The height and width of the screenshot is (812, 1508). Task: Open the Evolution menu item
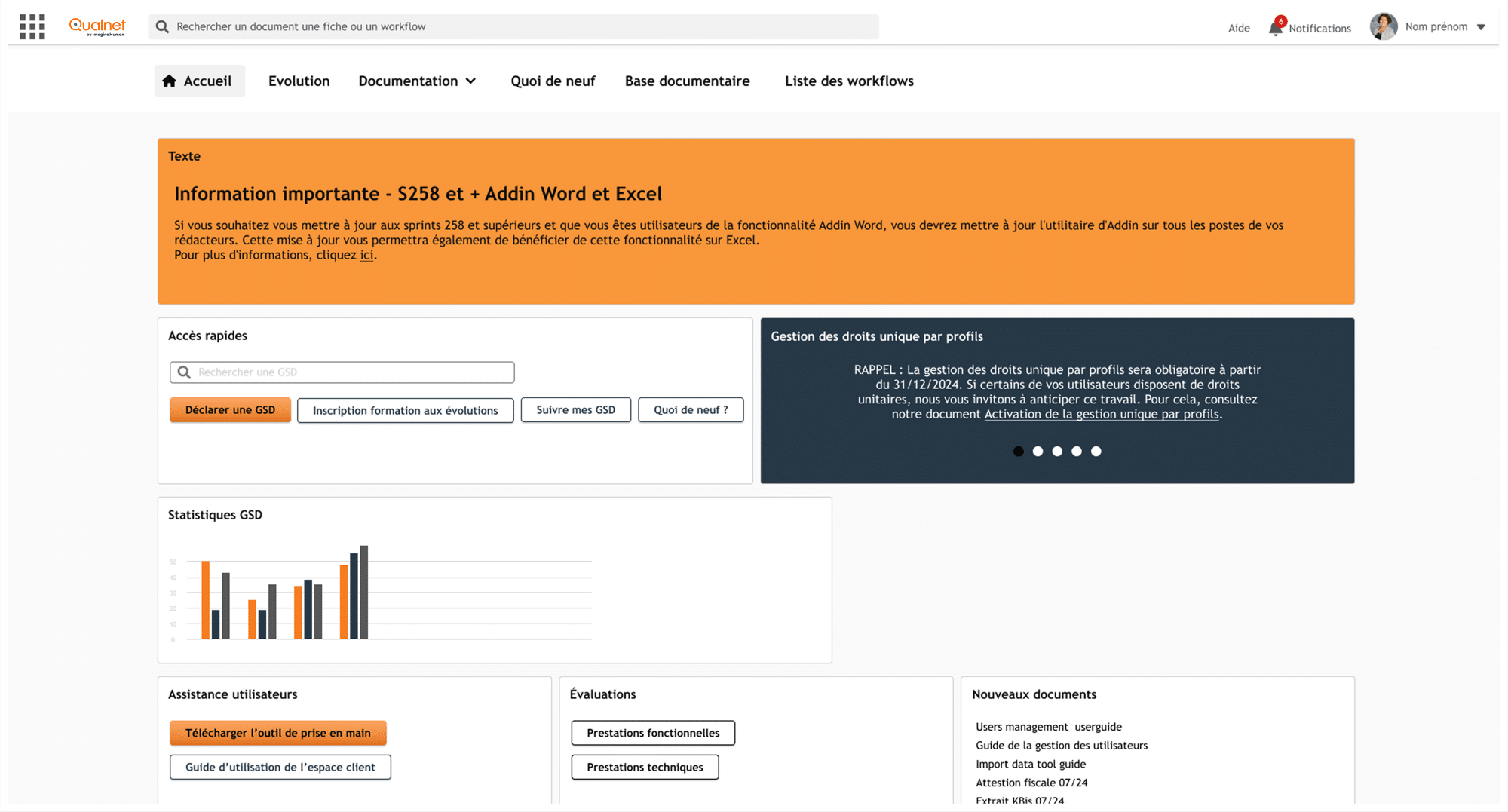pos(299,81)
